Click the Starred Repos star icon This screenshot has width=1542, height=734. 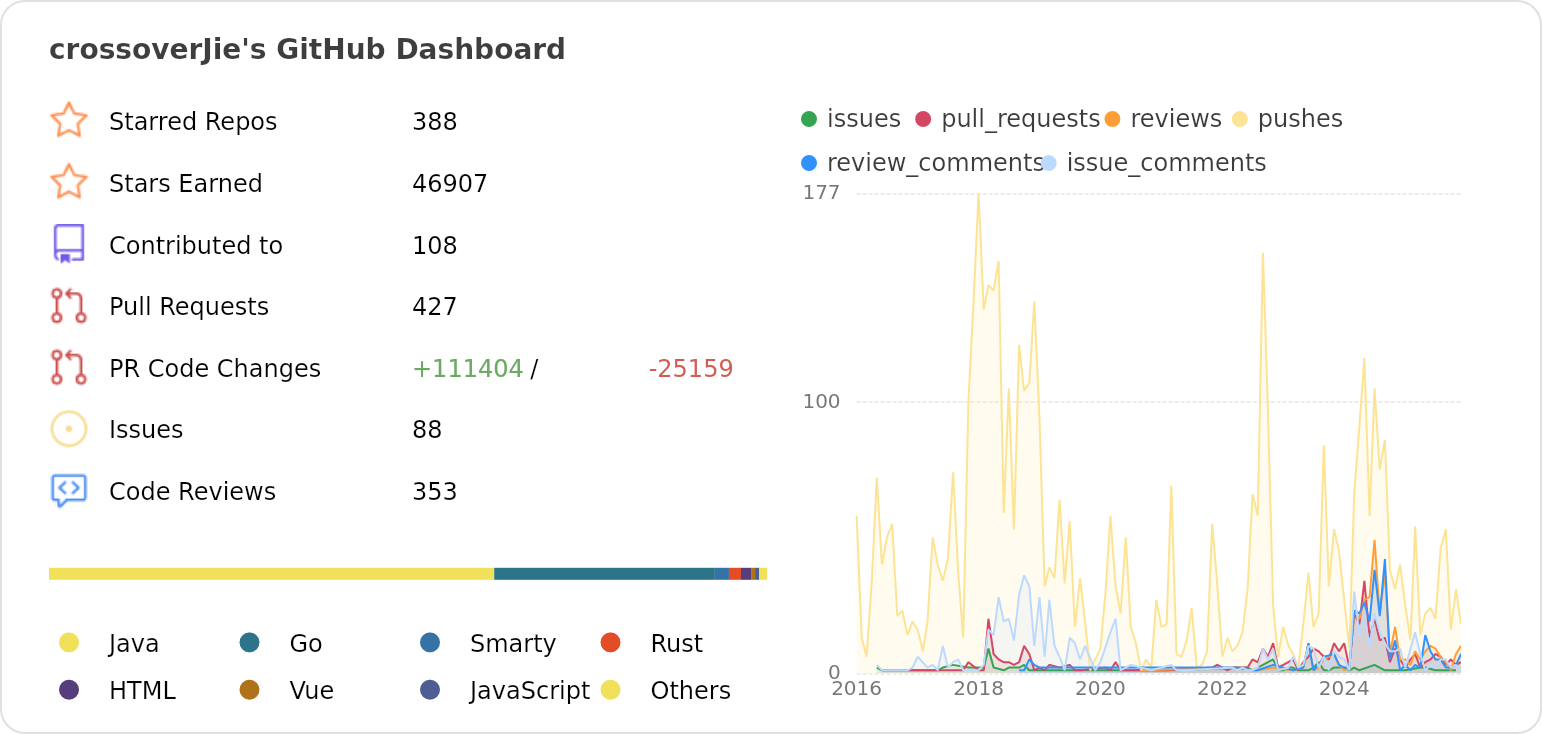[x=69, y=120]
